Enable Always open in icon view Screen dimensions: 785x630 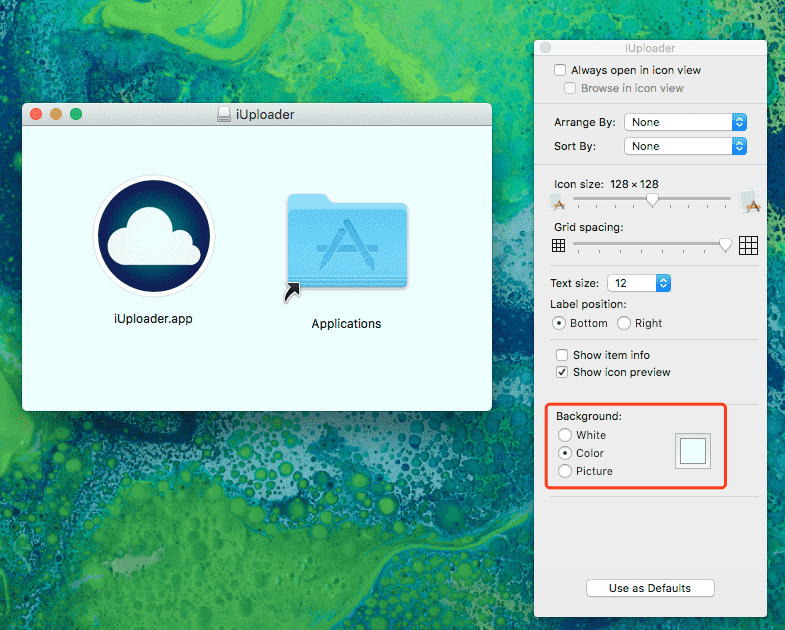(560, 70)
